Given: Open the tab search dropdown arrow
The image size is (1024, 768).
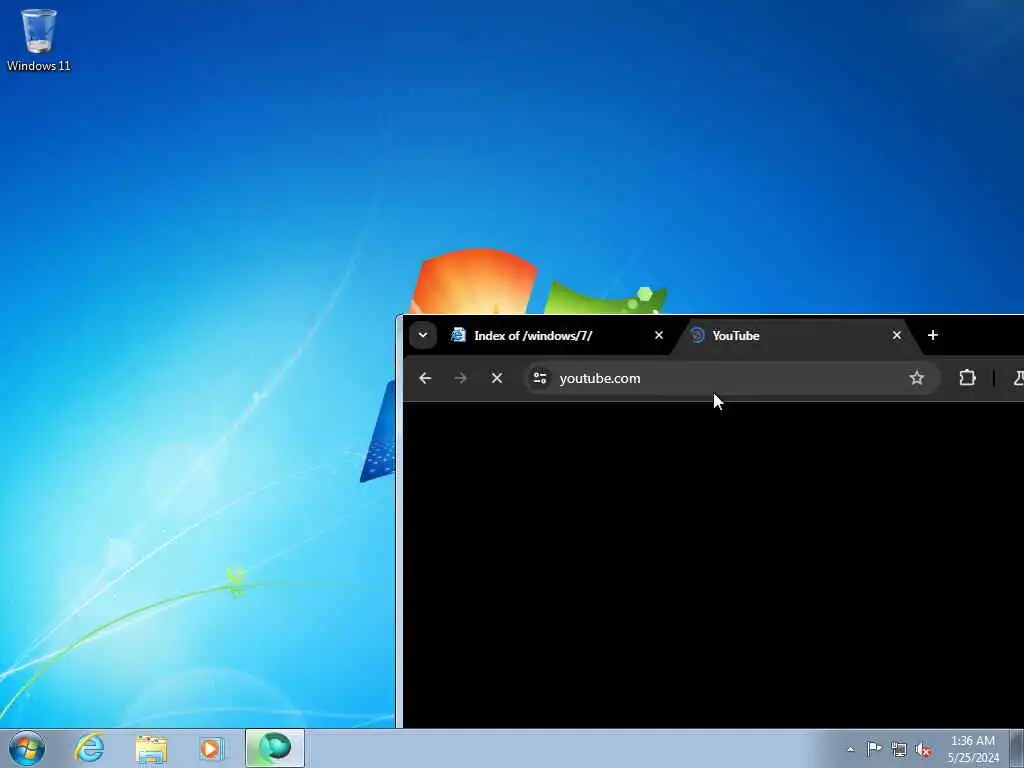Looking at the screenshot, I should [x=423, y=336].
